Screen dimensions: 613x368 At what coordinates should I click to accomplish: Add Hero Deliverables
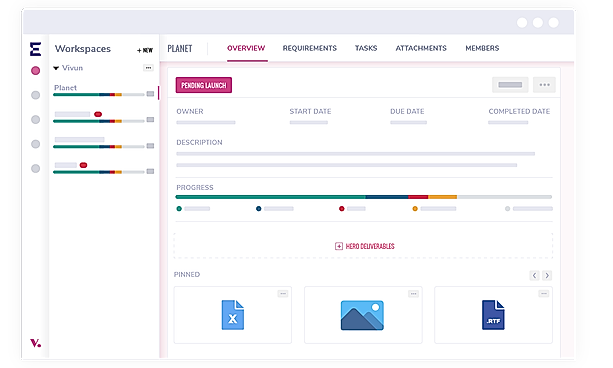click(x=365, y=246)
